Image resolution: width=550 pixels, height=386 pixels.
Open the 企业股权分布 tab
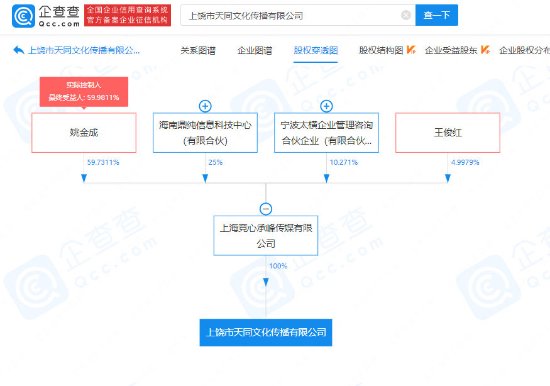point(525,51)
